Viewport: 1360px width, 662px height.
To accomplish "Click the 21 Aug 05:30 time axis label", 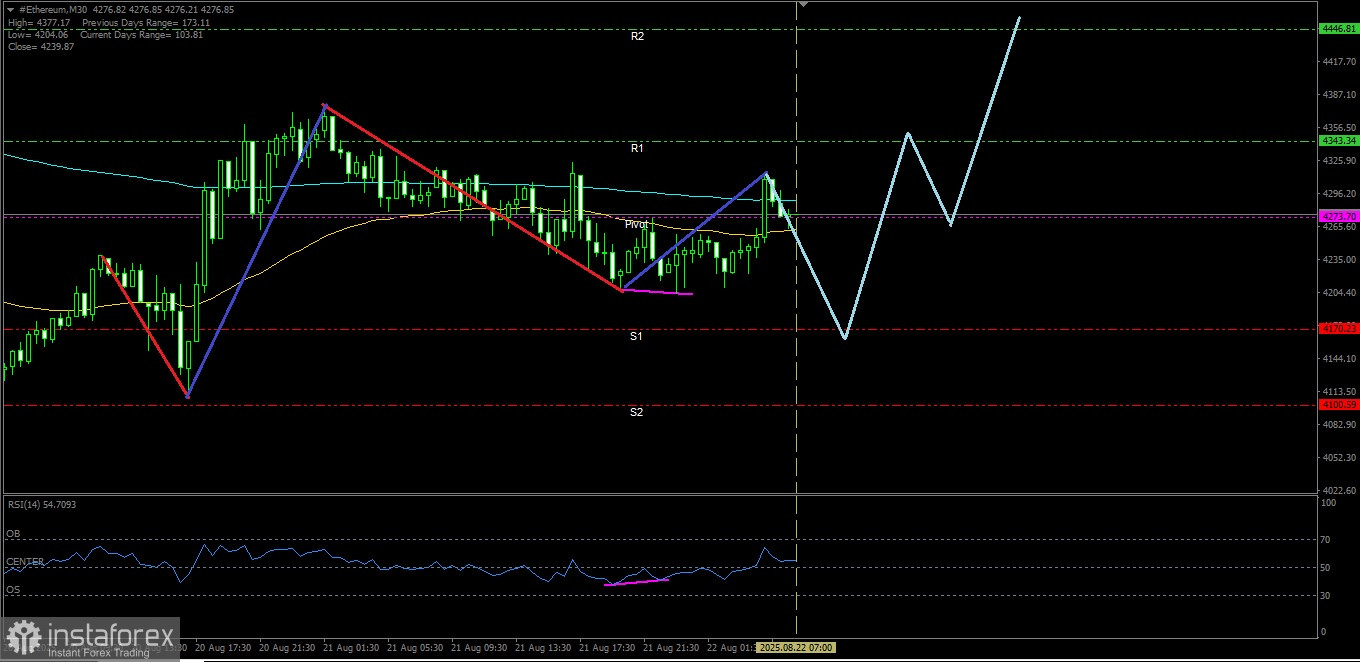I will pos(414,648).
